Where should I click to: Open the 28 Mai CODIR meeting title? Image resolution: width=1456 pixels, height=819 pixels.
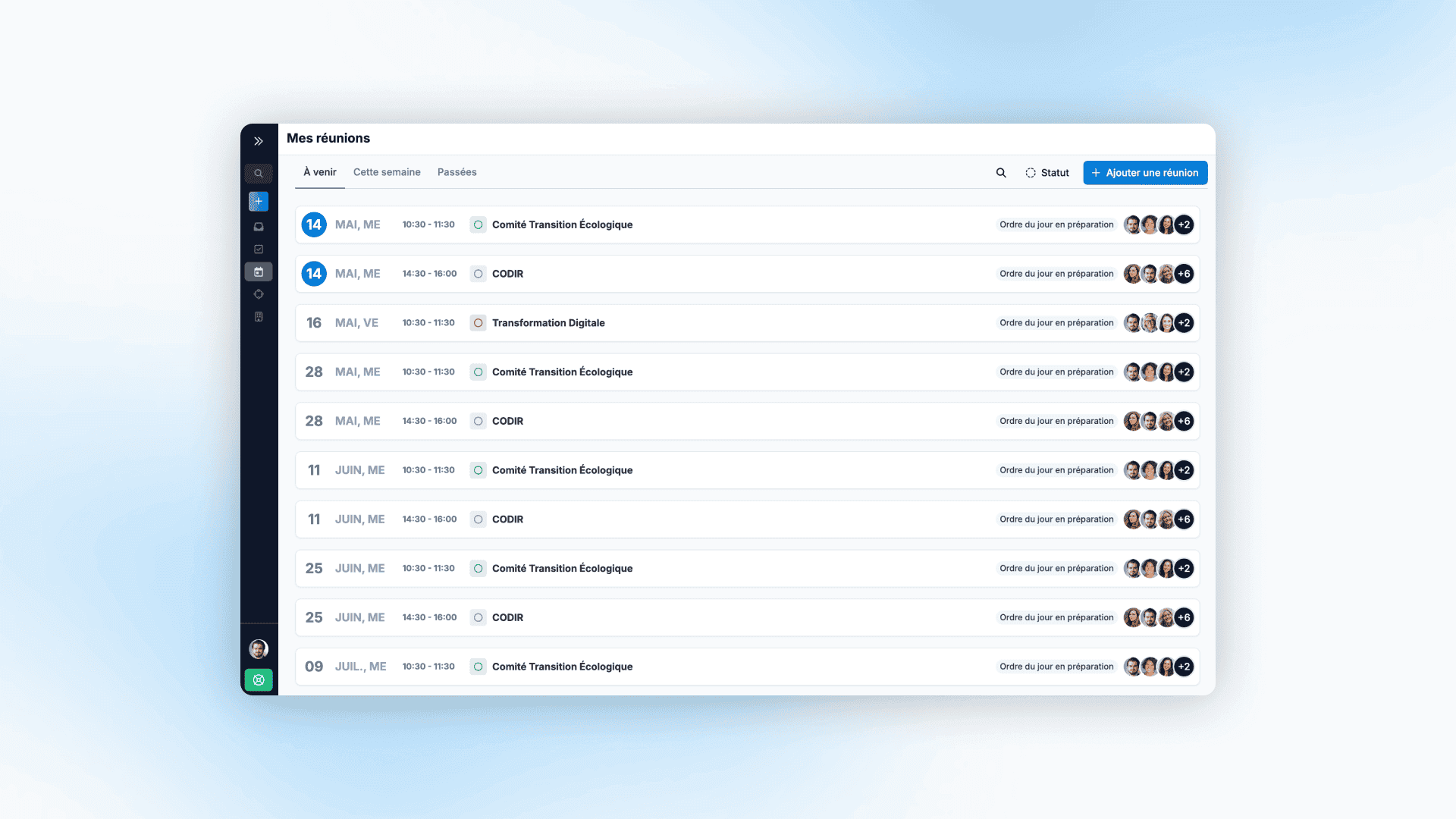coord(507,421)
